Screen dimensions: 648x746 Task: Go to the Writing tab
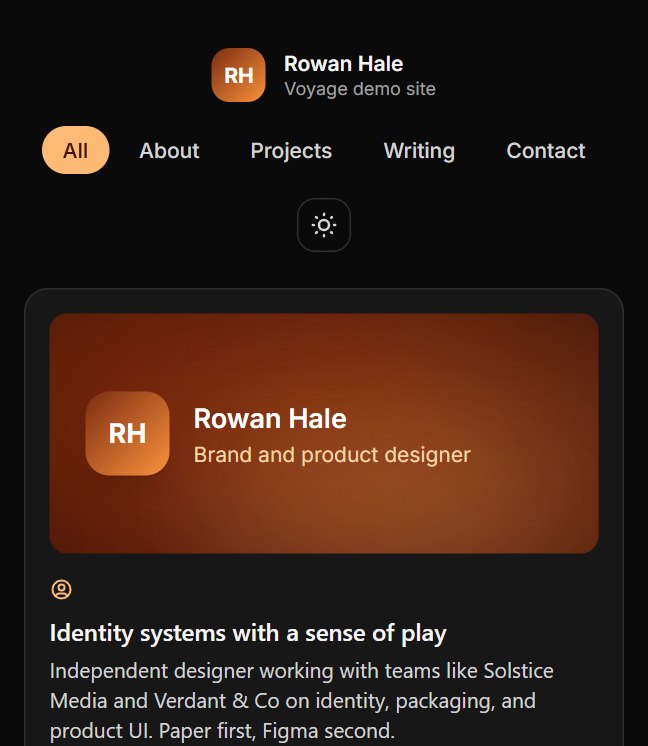coord(419,150)
